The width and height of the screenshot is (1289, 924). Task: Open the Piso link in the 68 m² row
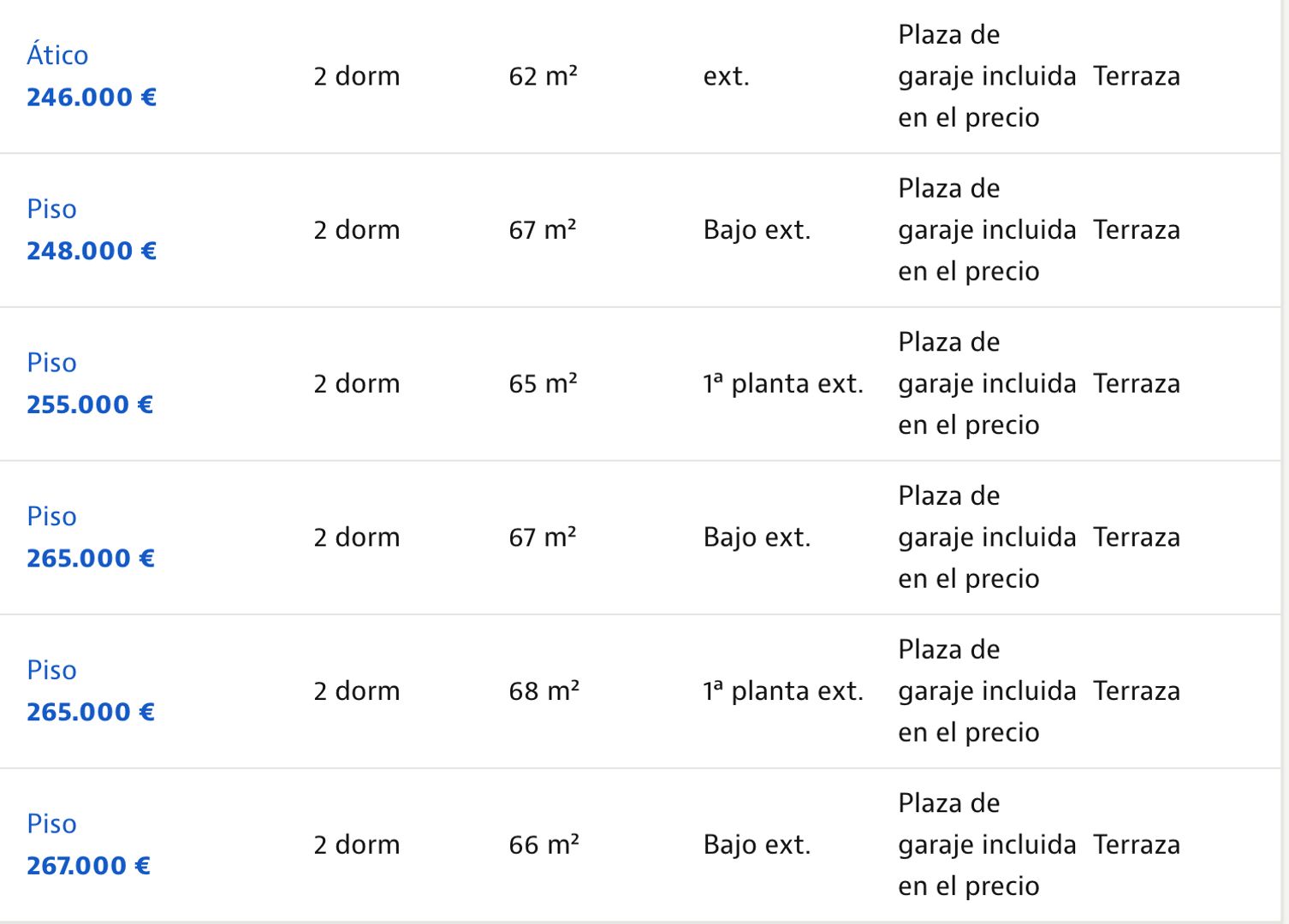point(51,670)
